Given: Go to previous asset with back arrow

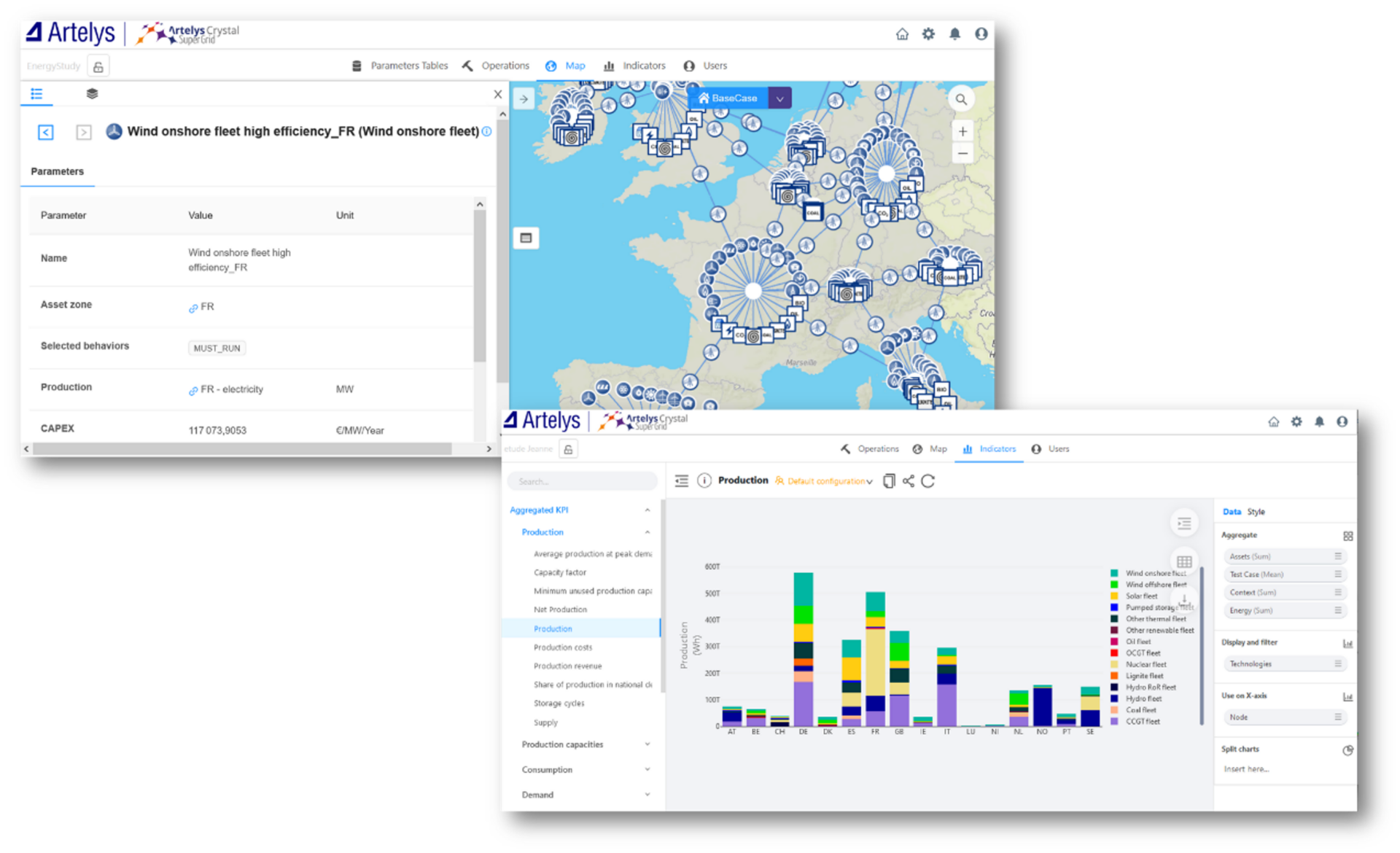Looking at the screenshot, I should [46, 132].
